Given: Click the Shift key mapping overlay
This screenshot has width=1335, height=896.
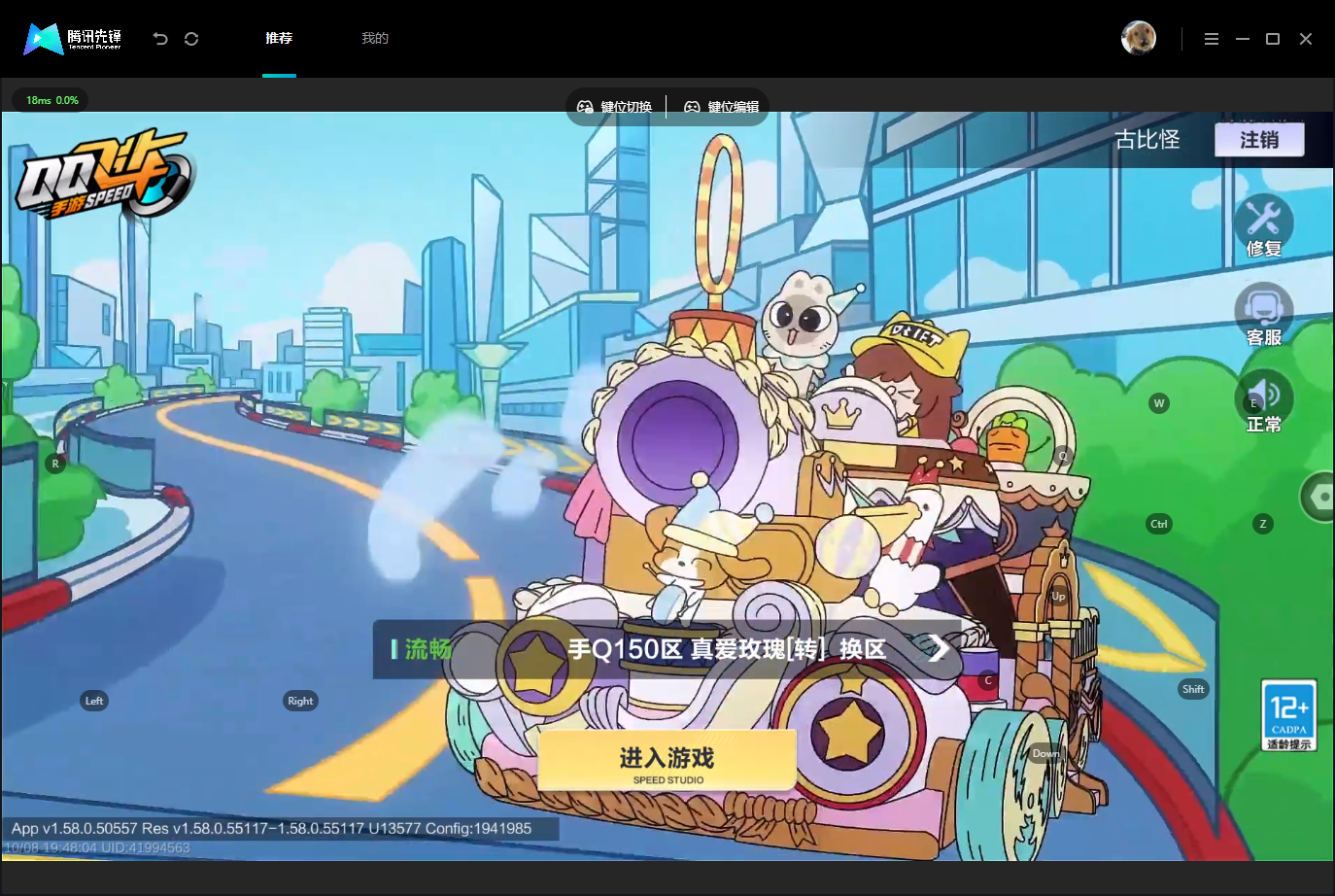Looking at the screenshot, I should pos(1193,689).
